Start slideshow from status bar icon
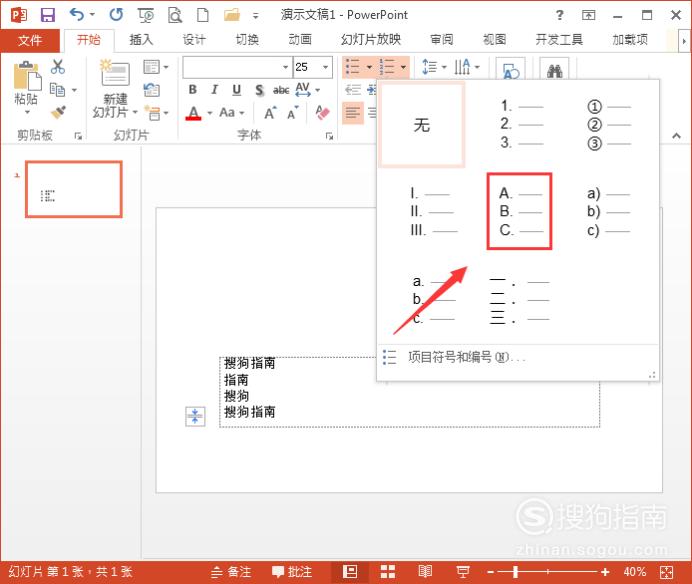The height and width of the screenshot is (584, 692). coord(463,572)
